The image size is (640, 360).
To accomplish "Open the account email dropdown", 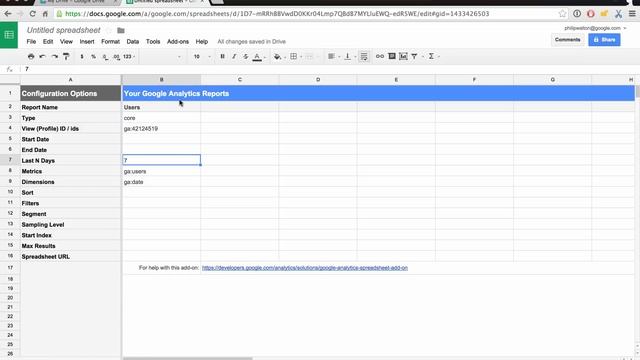I will [x=595, y=28].
